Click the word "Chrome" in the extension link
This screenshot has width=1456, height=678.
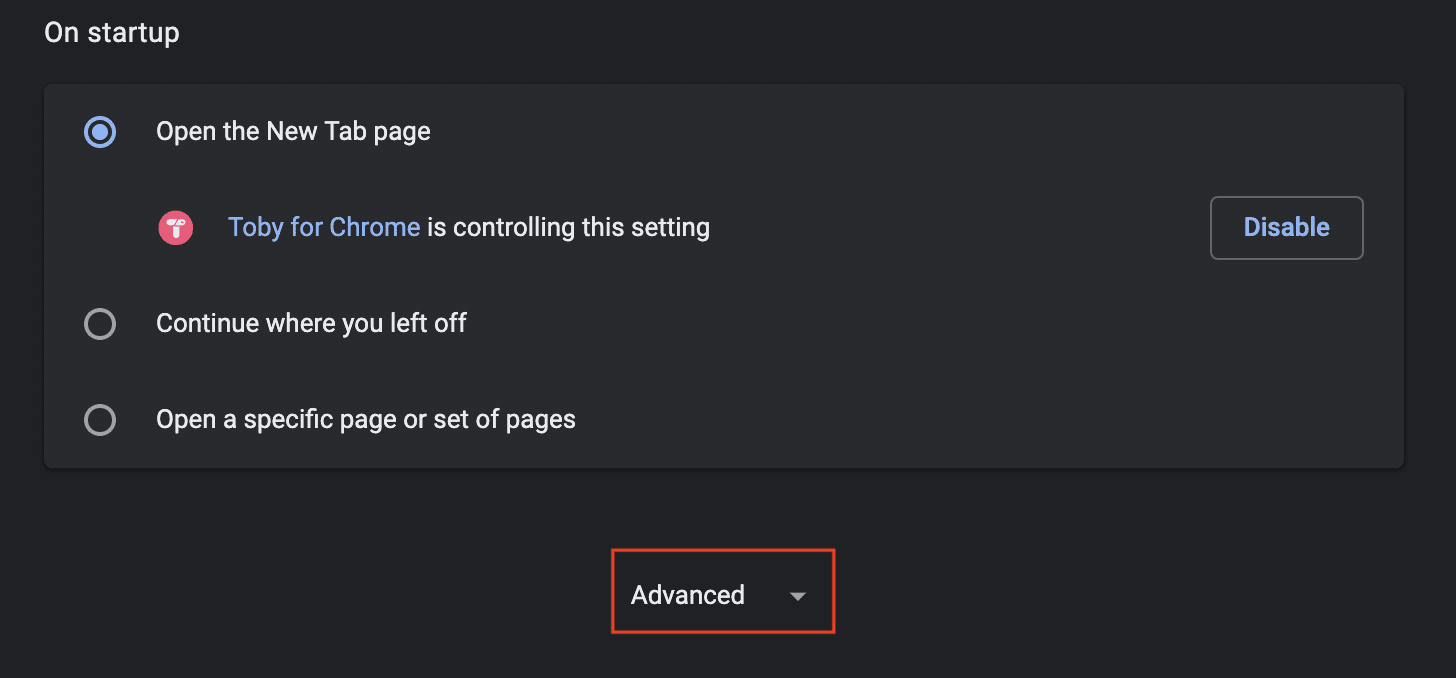[374, 228]
